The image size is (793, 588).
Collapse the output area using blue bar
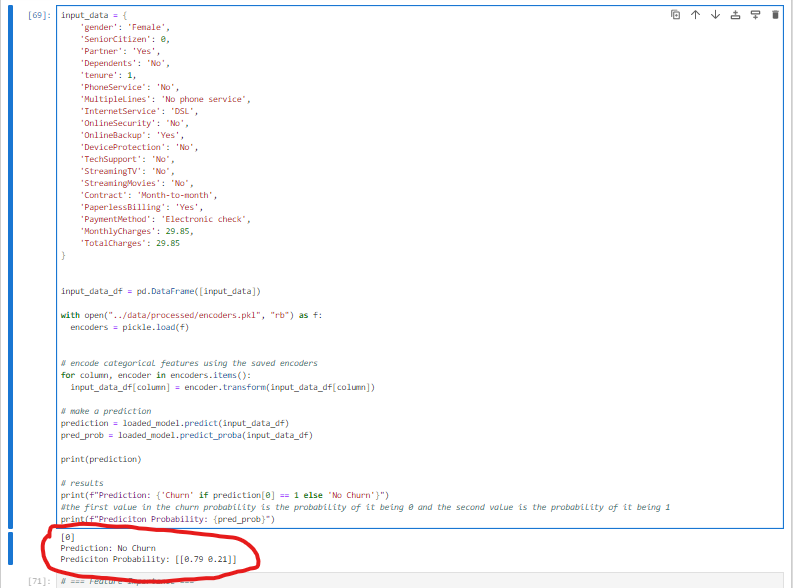point(11,548)
